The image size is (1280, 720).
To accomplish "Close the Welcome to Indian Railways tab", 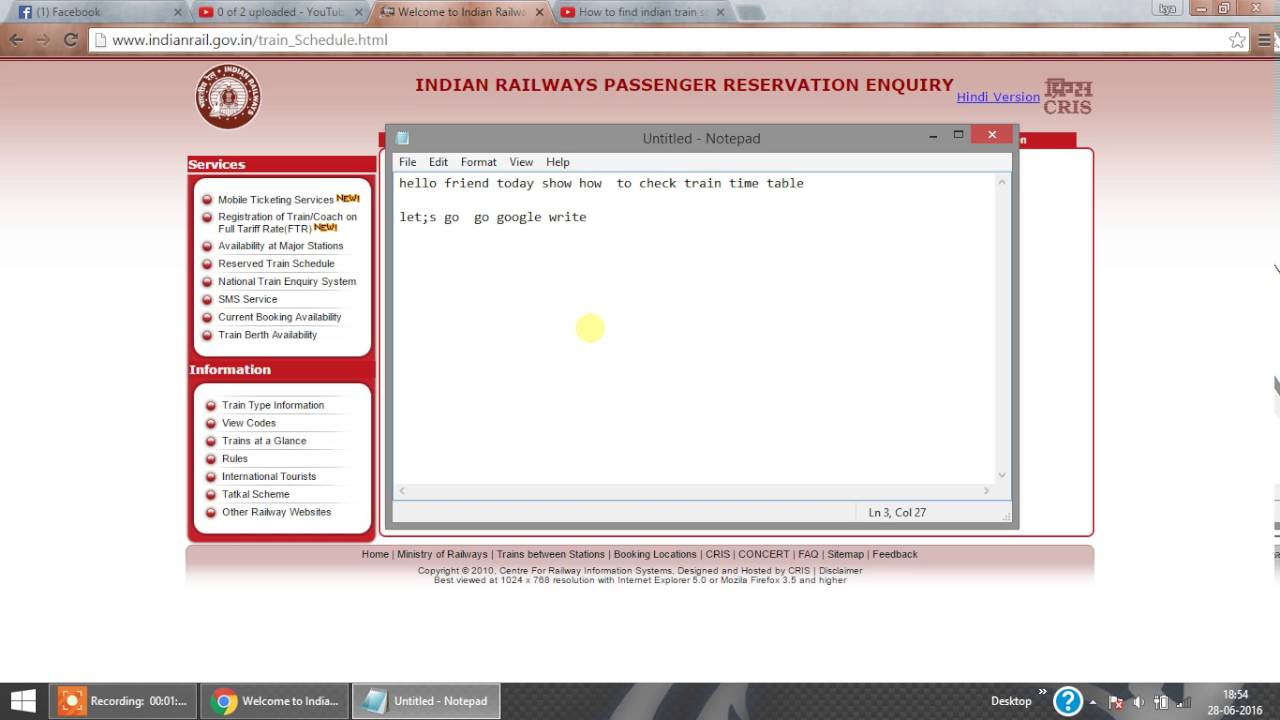I will pyautogui.click(x=538, y=12).
